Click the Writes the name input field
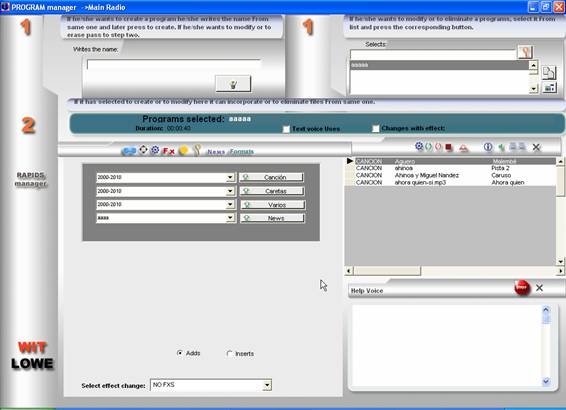Screen dimensions: 566x410 tap(174, 65)
